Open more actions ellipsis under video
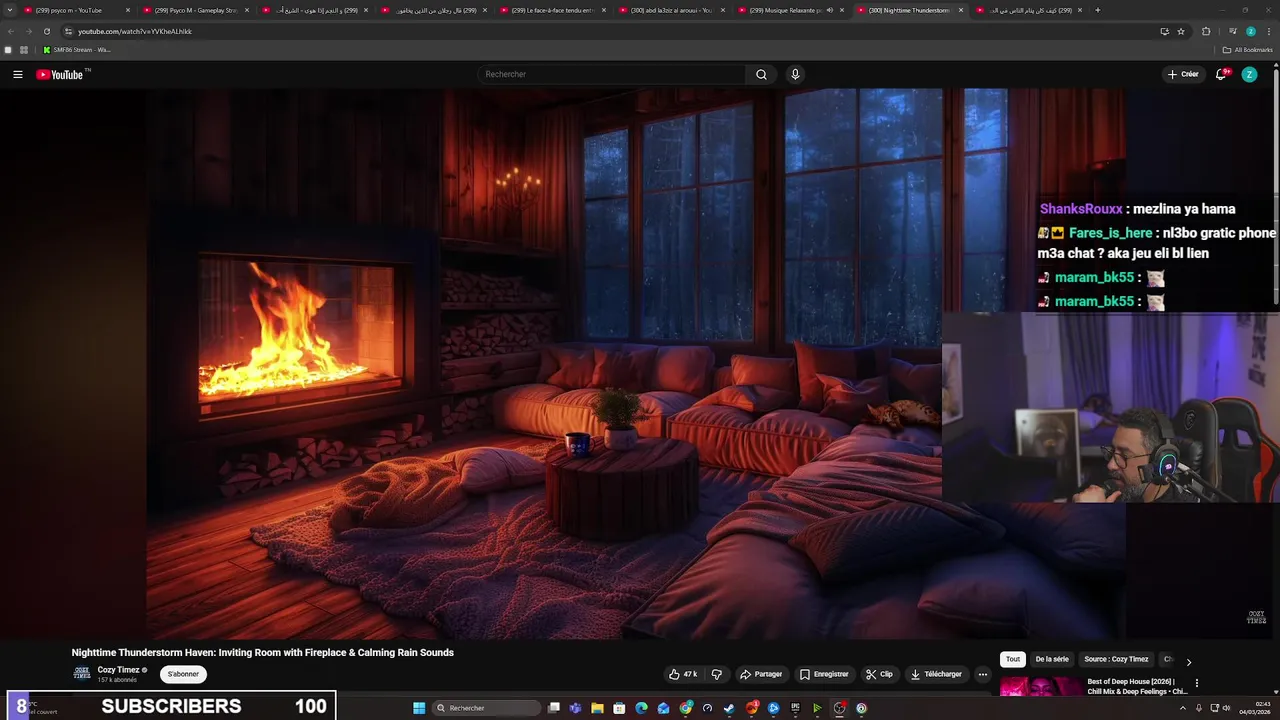1280x720 pixels. coord(982,674)
